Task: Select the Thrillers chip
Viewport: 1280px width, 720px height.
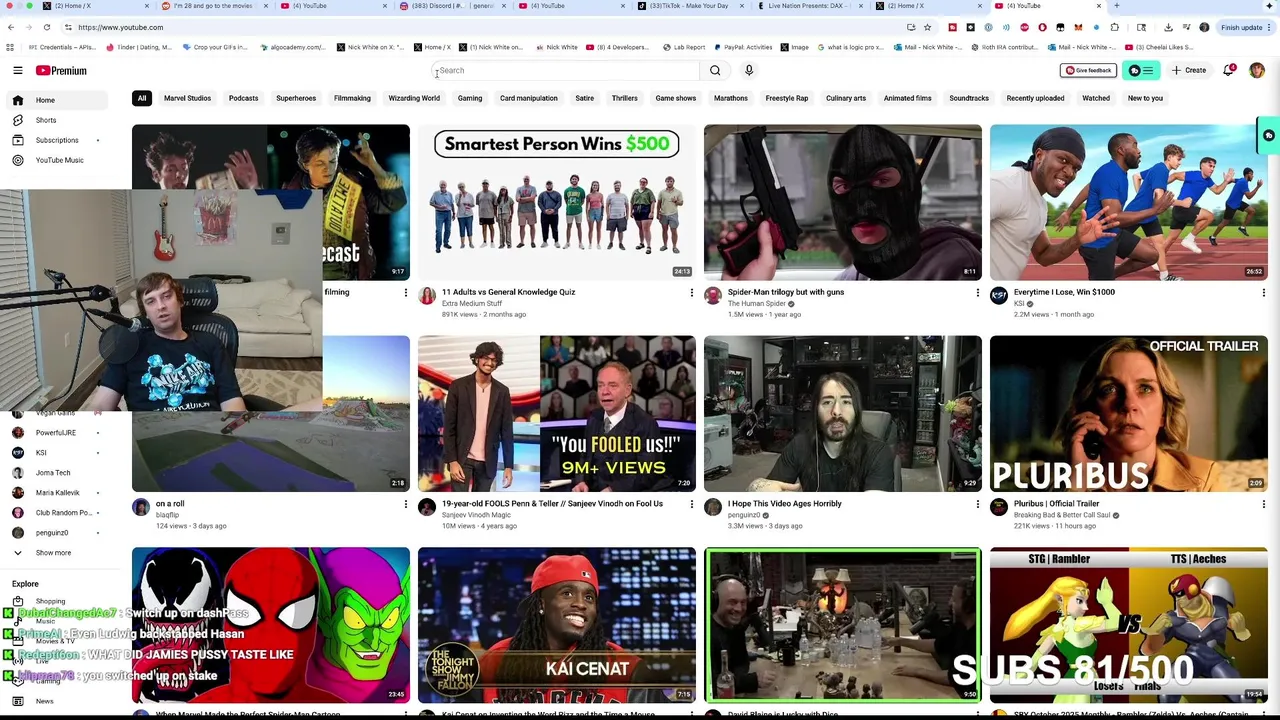Action: click(625, 98)
